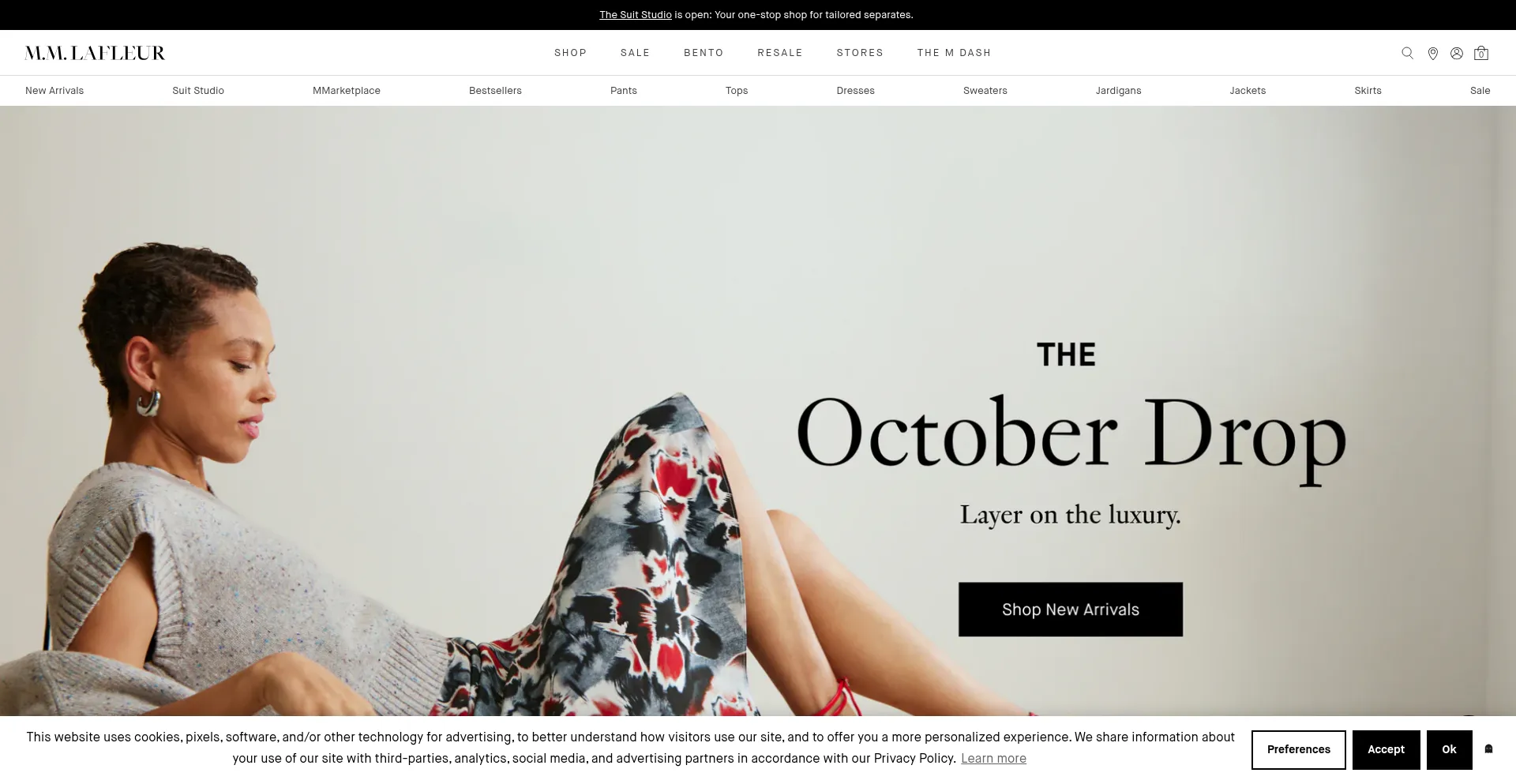Open the MMarketplace category link
Image resolution: width=1516 pixels, height=784 pixels.
coord(347,91)
